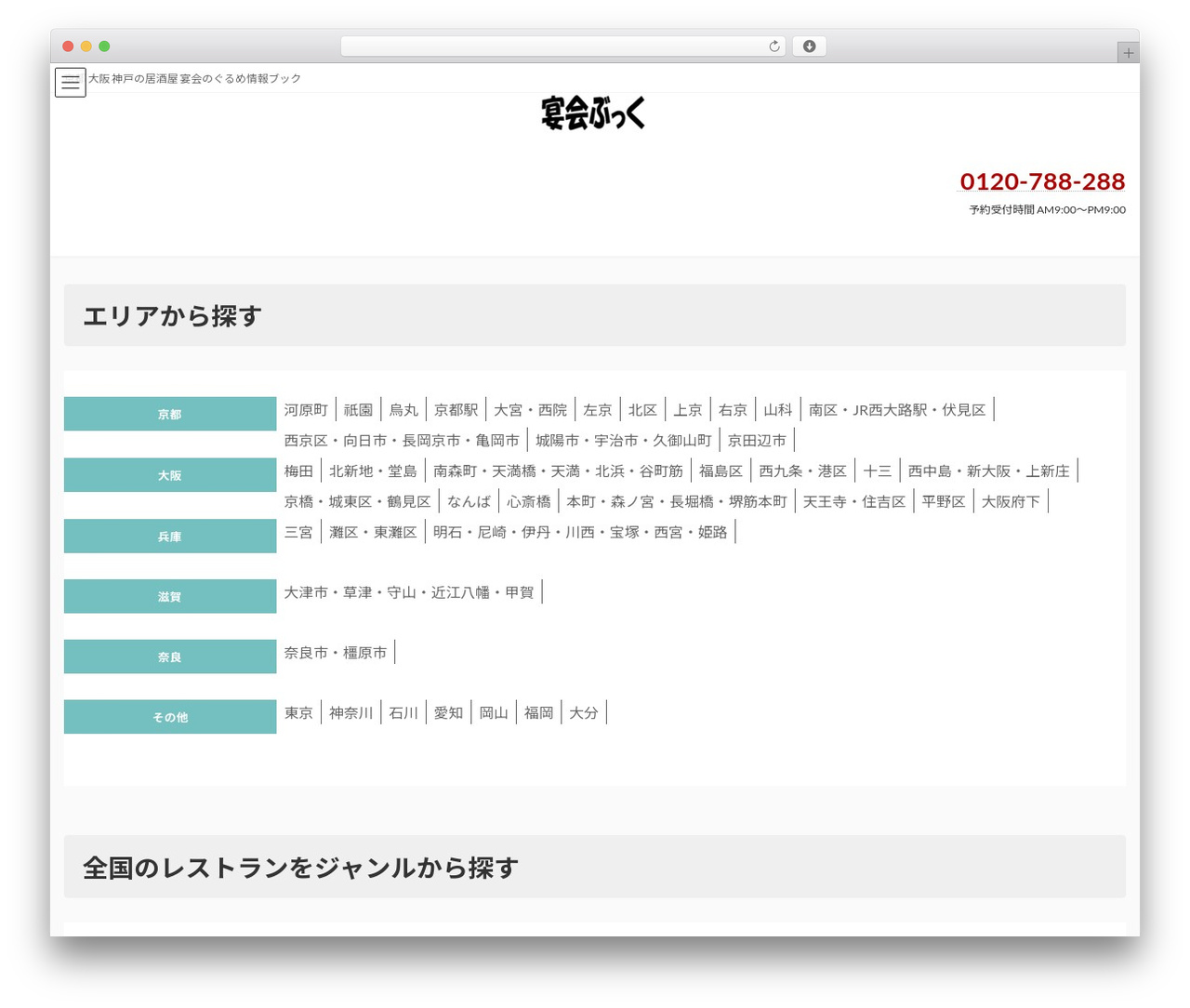Open the 河原町 area link
Image resolution: width=1190 pixels, height=1008 pixels.
[306, 410]
